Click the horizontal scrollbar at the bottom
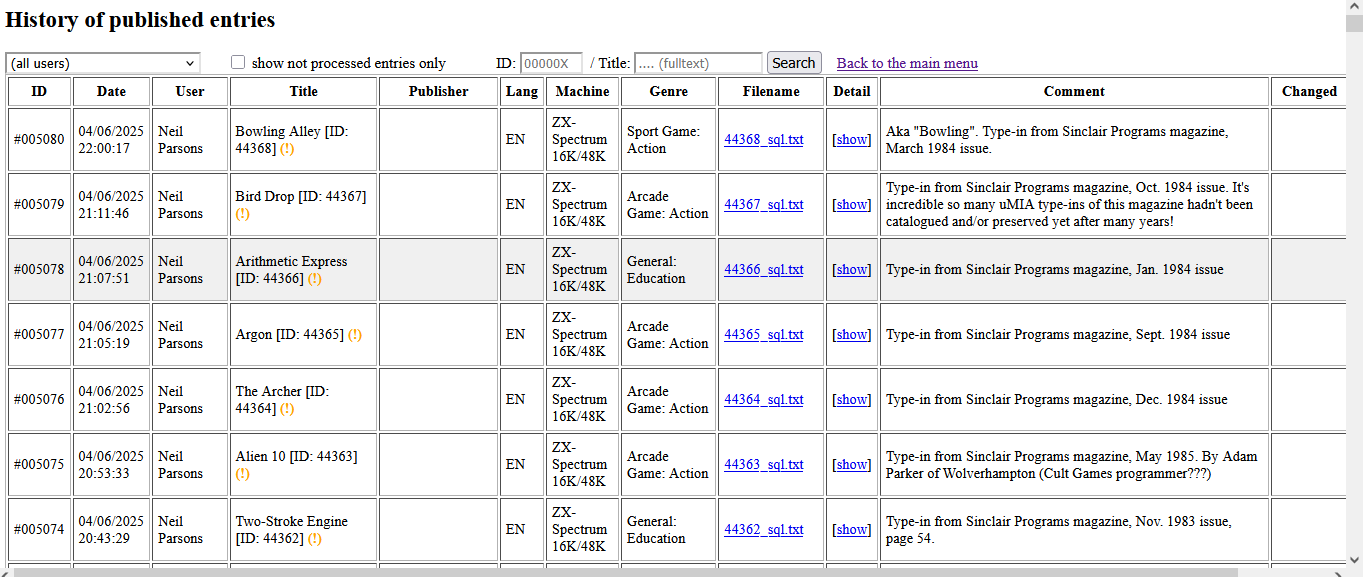The width and height of the screenshot is (1363, 577). [625, 573]
